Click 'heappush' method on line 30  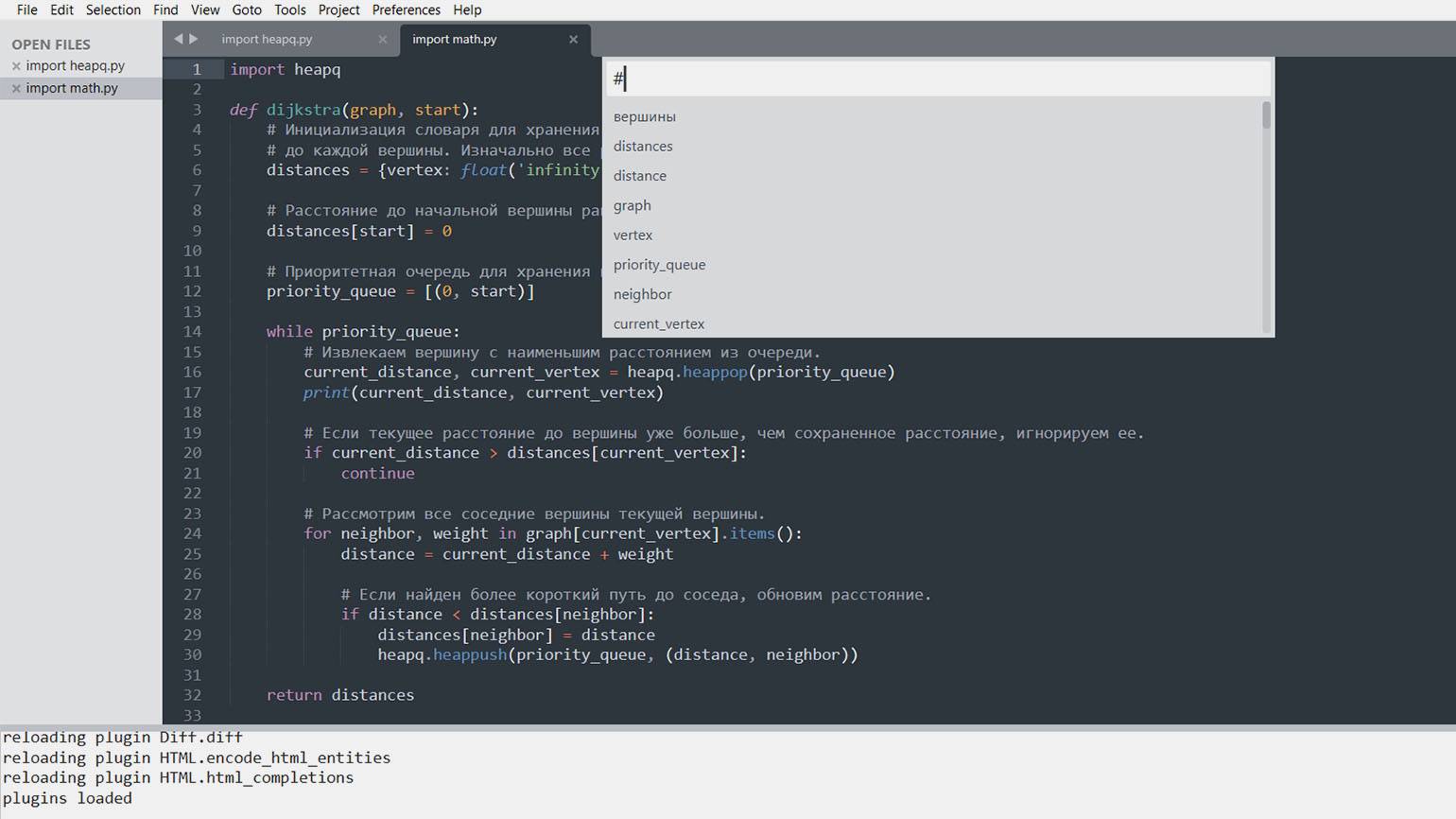pyautogui.click(x=470, y=654)
